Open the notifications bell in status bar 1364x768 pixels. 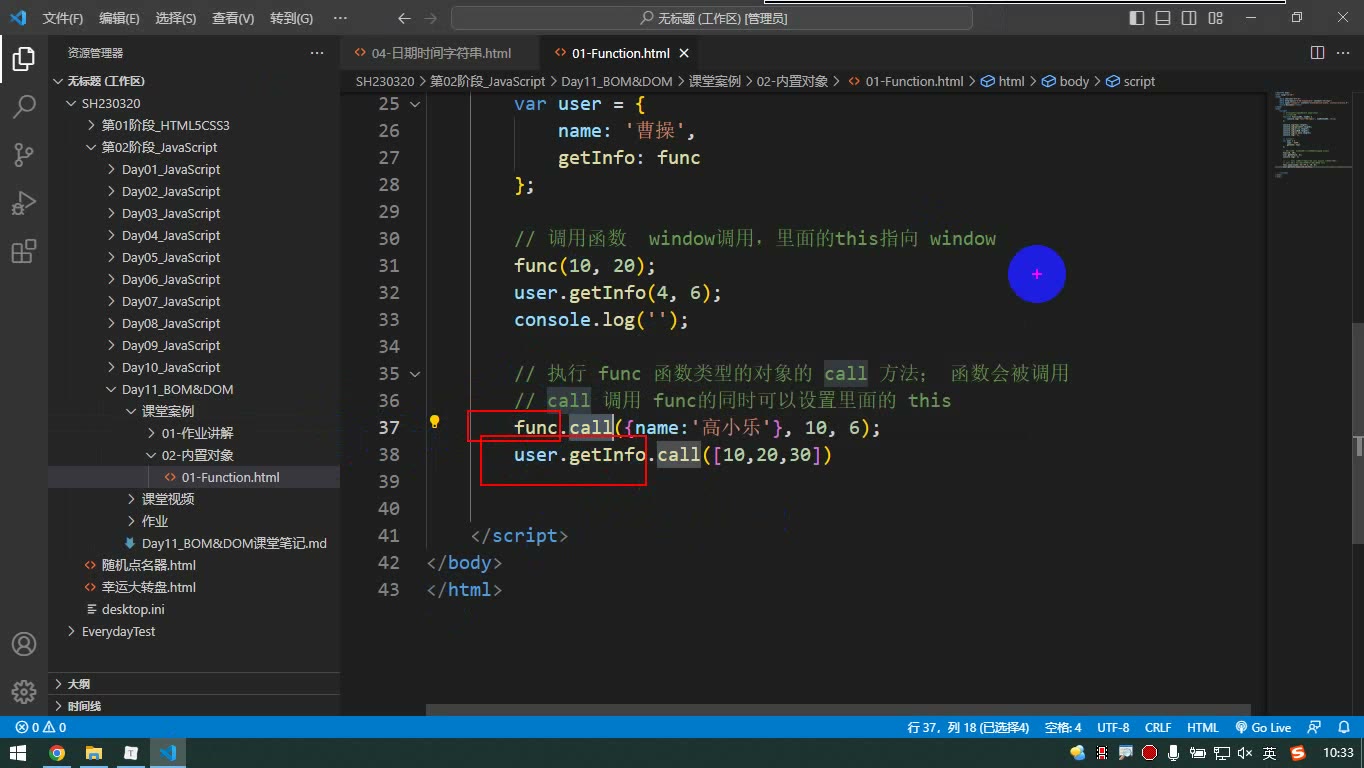[x=1343, y=727]
